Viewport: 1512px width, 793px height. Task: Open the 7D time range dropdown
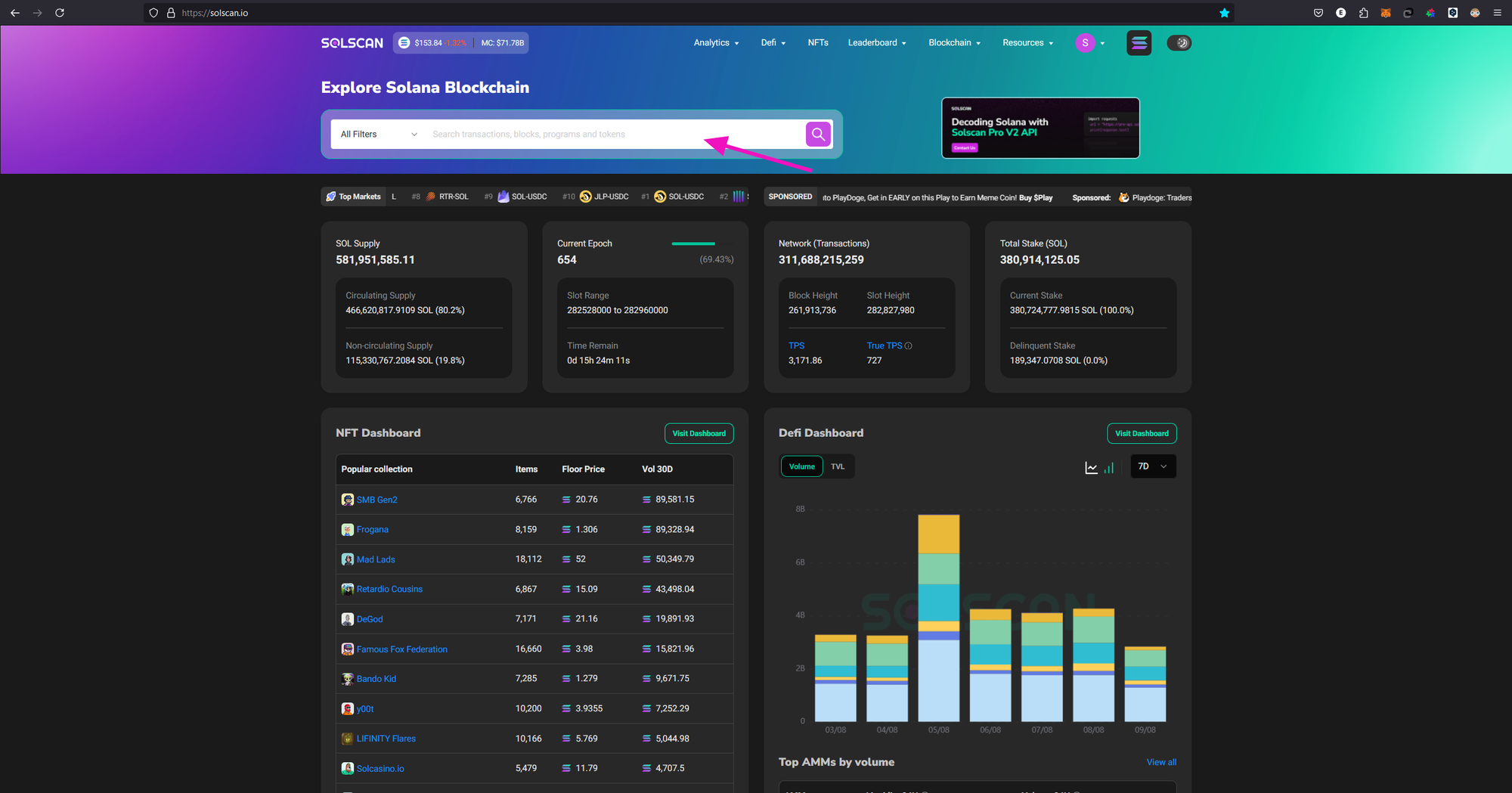pyautogui.click(x=1153, y=466)
